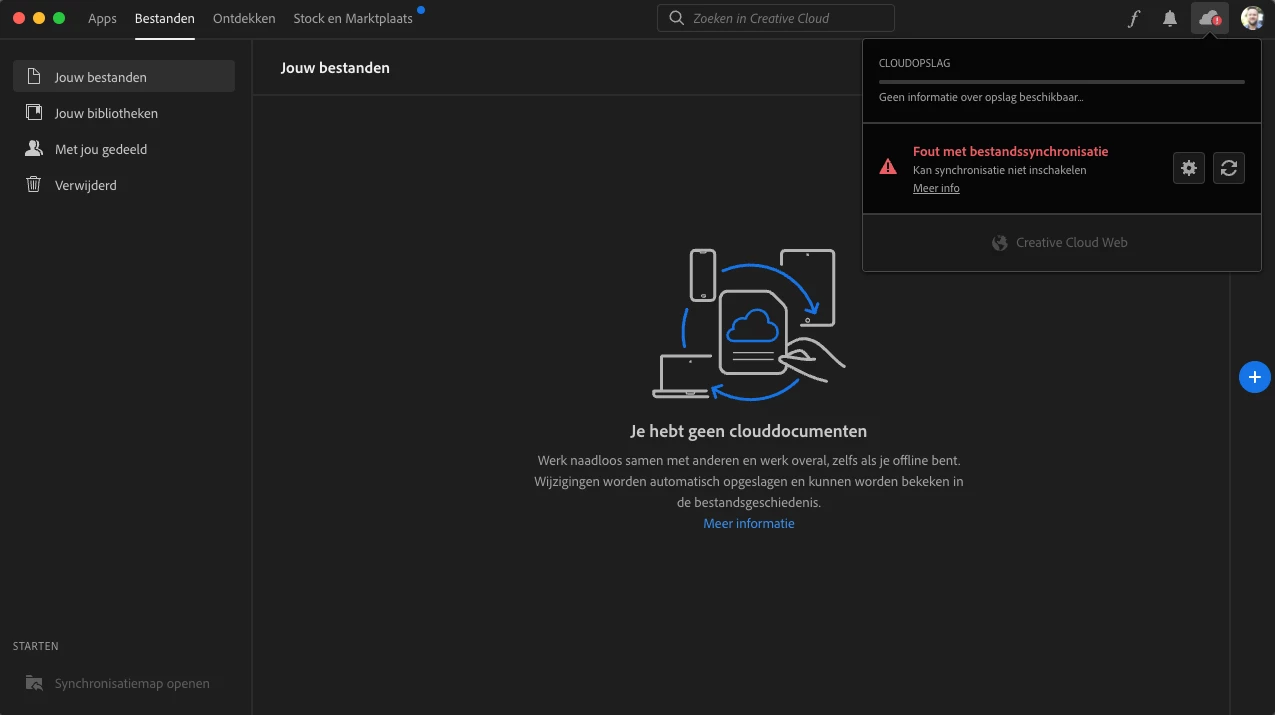Focus the Zoeken in Creative Cloud field

pos(776,18)
